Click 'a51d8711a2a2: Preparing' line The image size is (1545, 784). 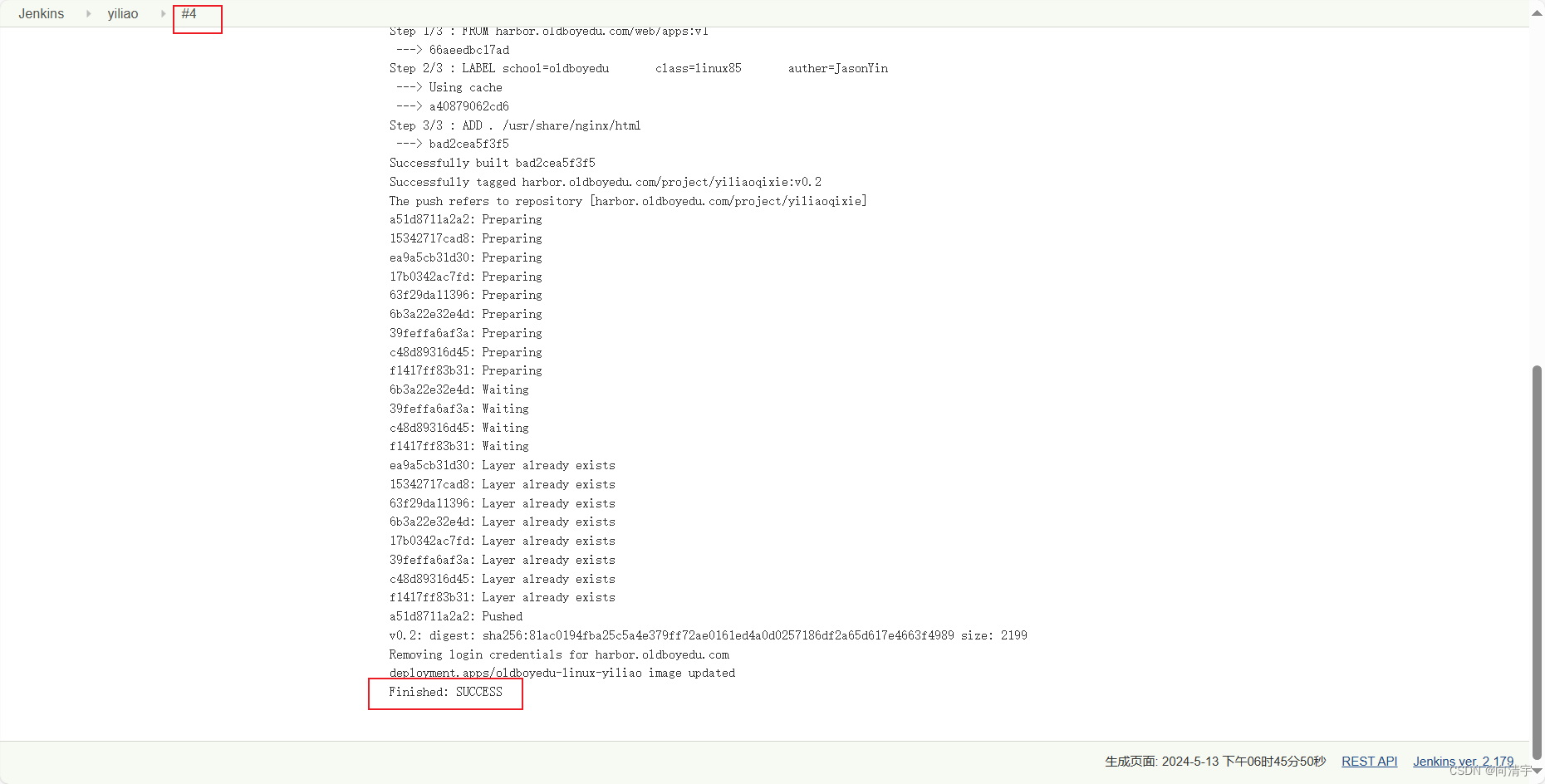point(466,219)
